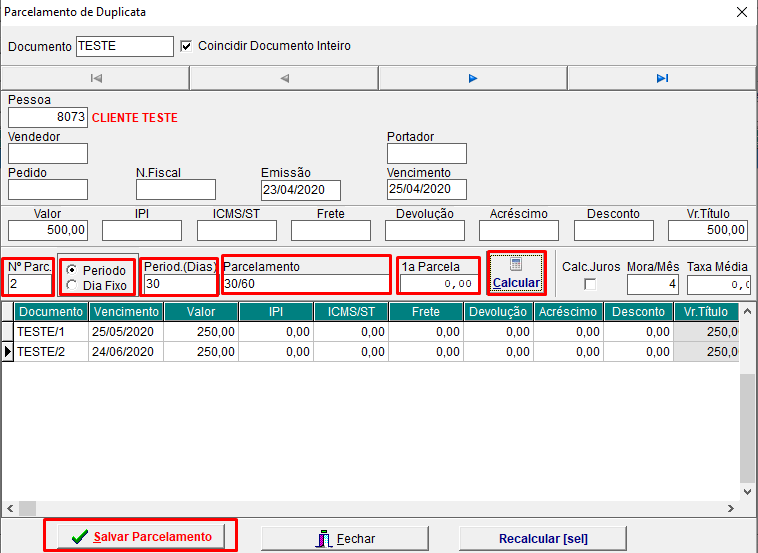Click the 1a Parcela value field
Screen dimensions: 758x553
click(439, 284)
